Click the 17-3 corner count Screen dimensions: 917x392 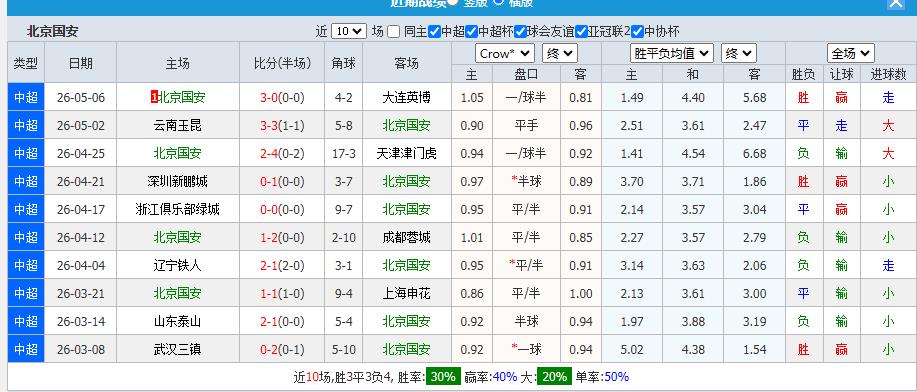tap(344, 154)
